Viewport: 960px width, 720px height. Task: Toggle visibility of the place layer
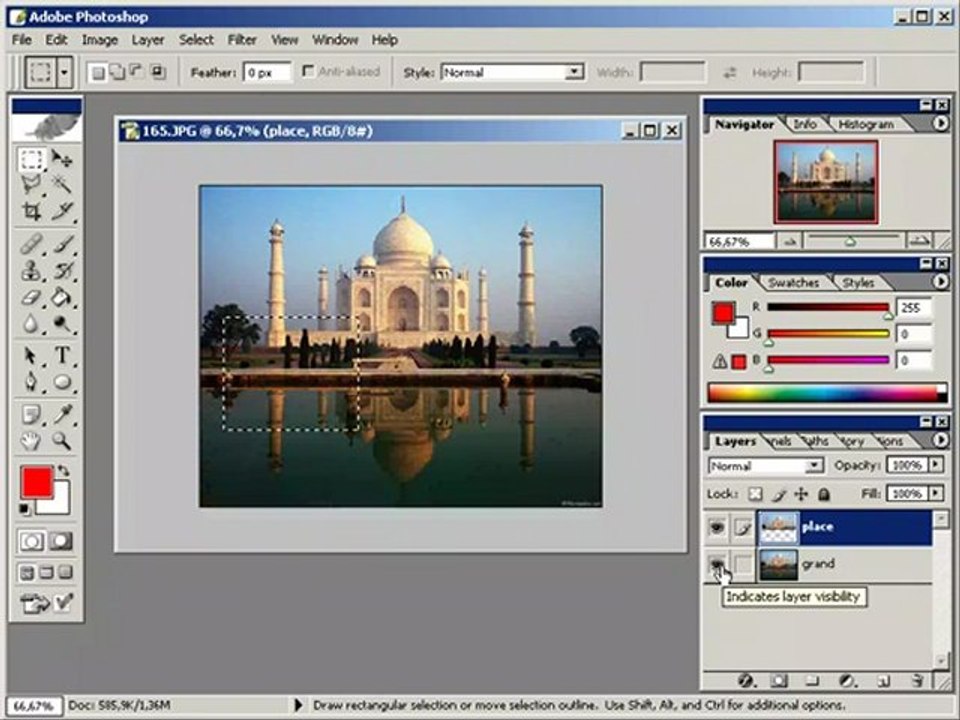click(717, 527)
